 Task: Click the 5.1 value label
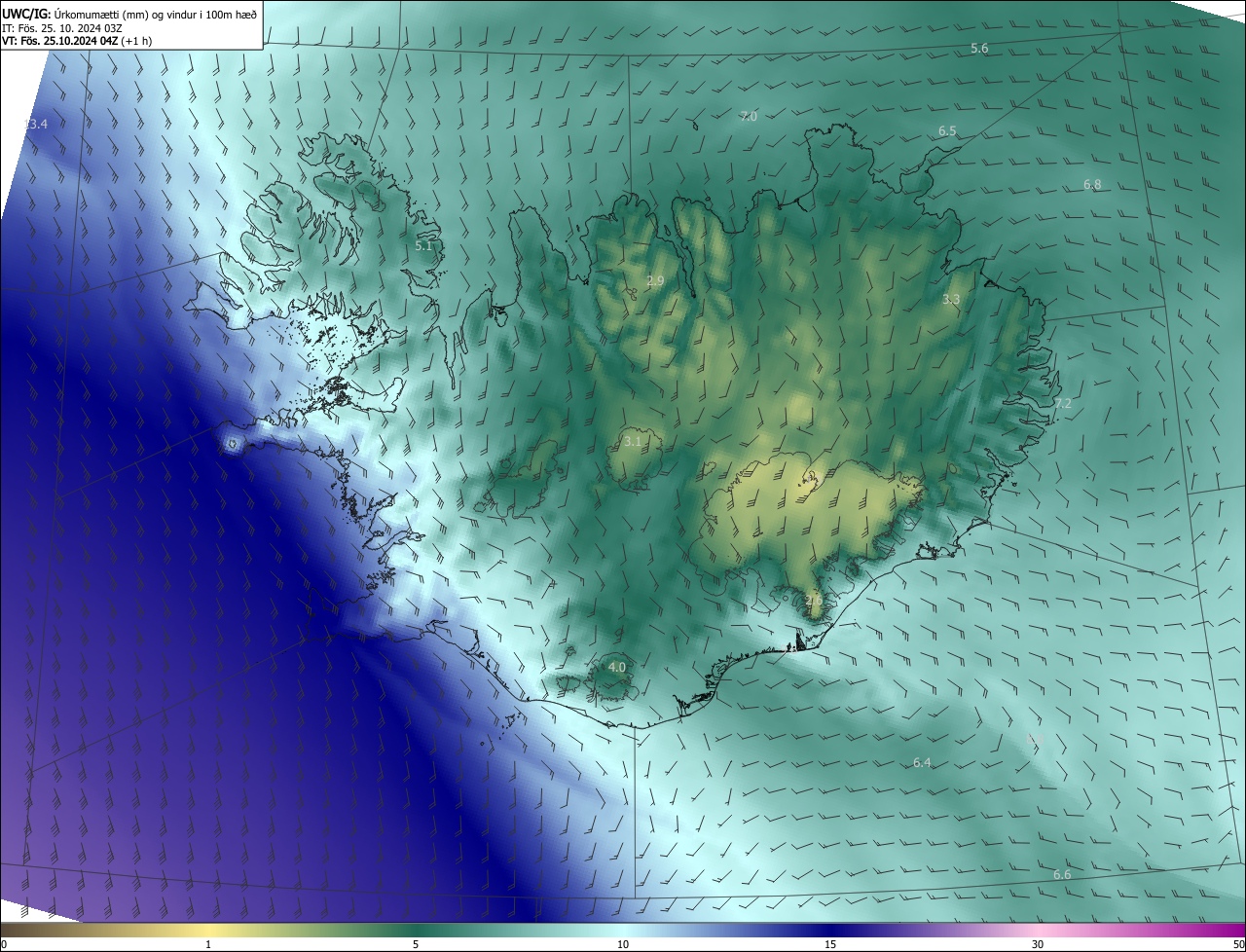click(423, 246)
